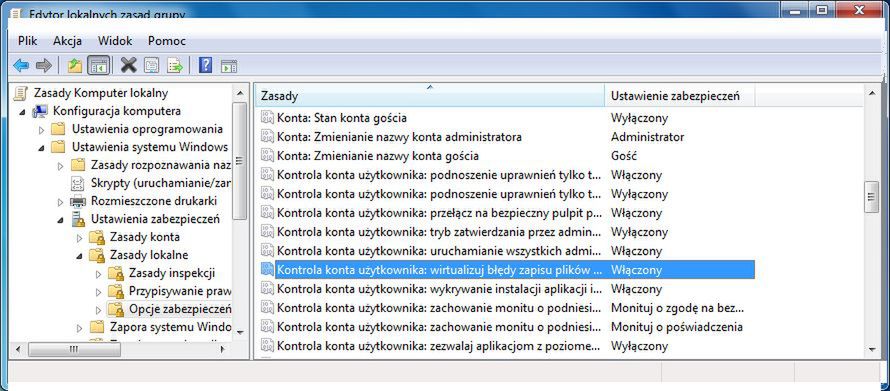Expand the Zasady konta node
Image resolution: width=890 pixels, height=391 pixels.
[x=79, y=238]
